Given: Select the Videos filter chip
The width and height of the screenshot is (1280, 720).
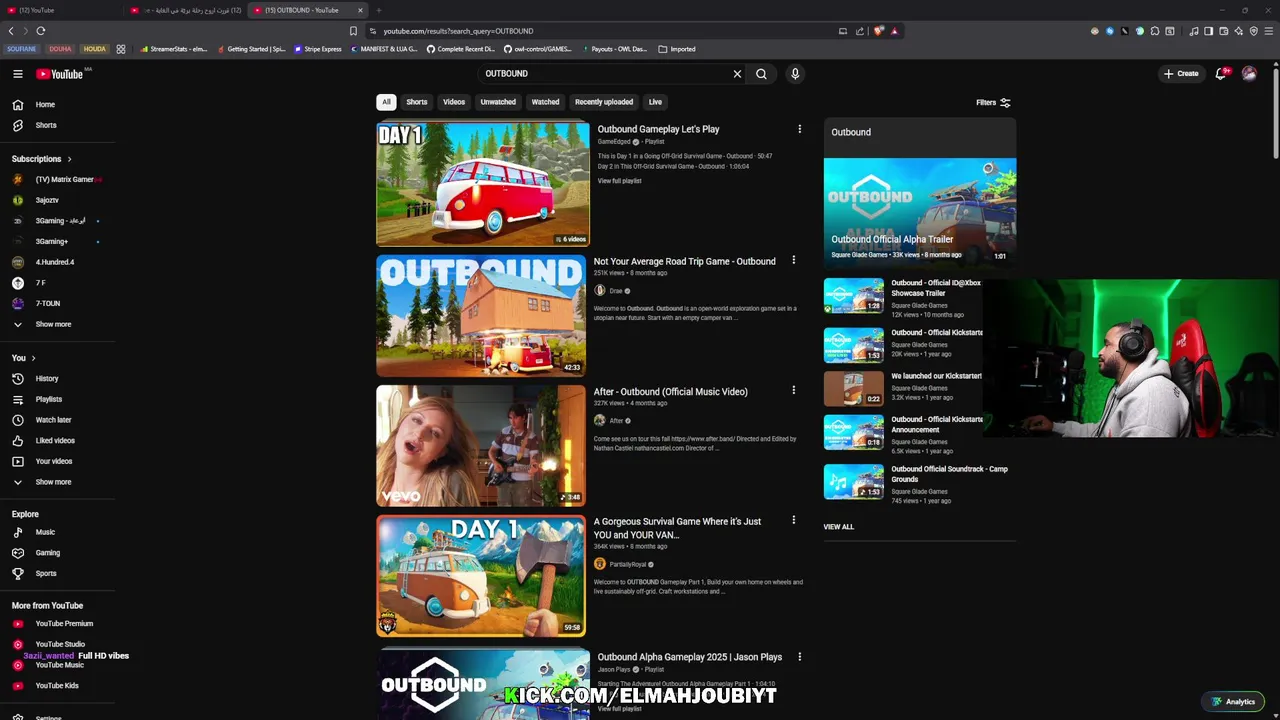Looking at the screenshot, I should (x=454, y=102).
